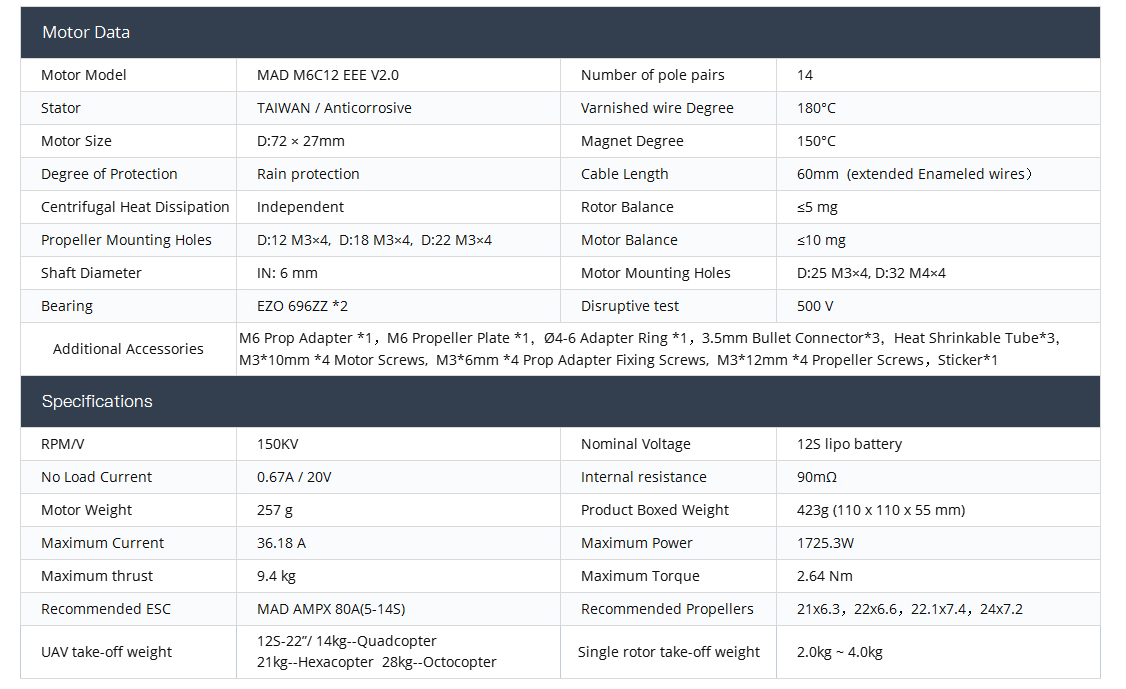1126x689 pixels.
Task: Click the UAV take-off weight label
Action: (x=106, y=652)
